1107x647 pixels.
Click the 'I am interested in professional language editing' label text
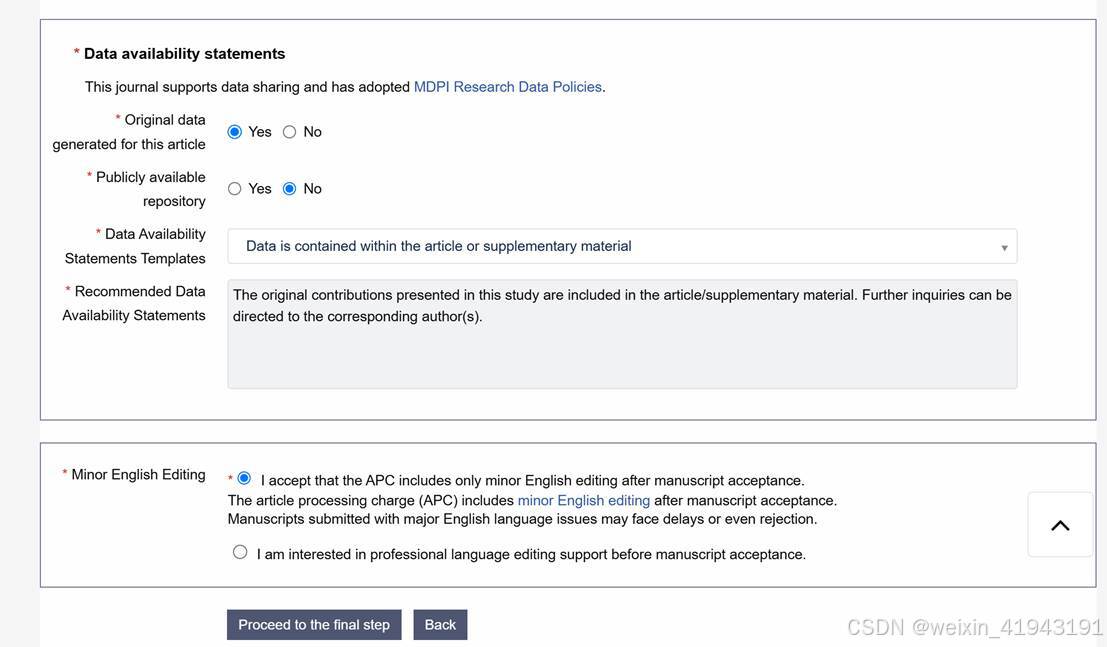pos(531,554)
